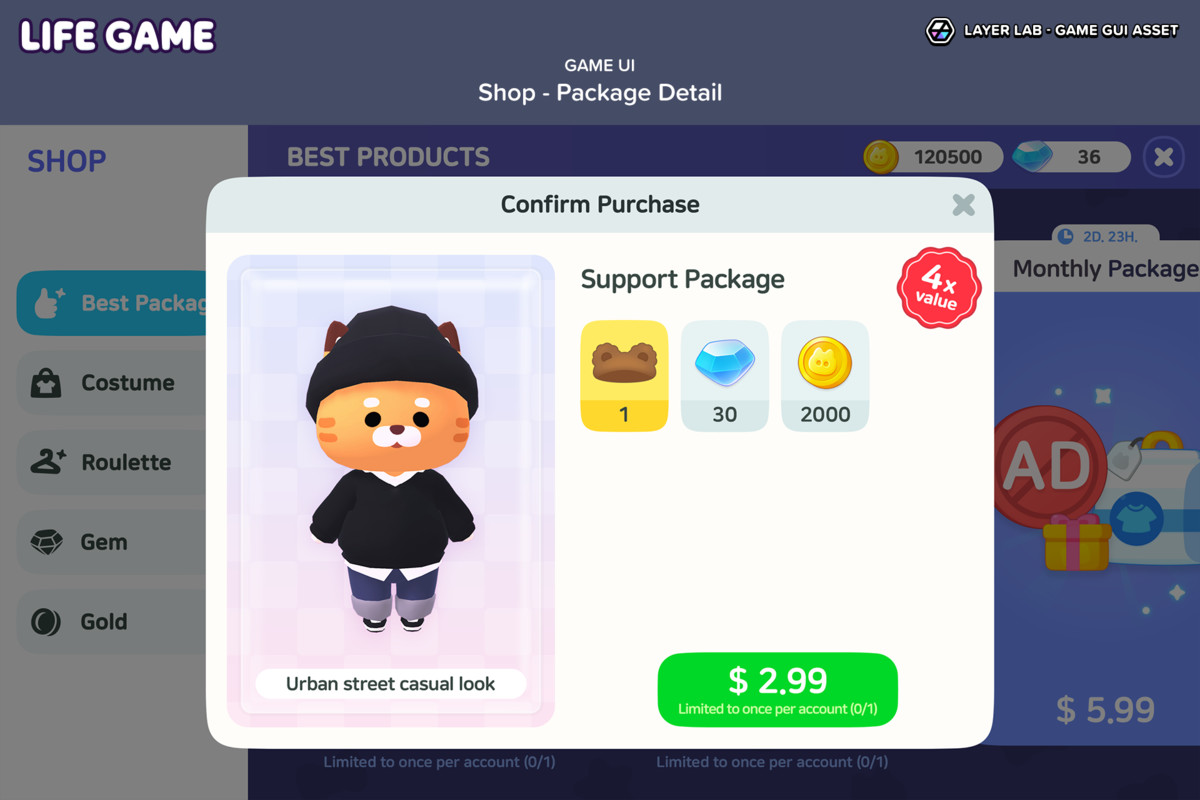Click the Urban street casual look label
Screen dimensions: 1200x800
pos(391,684)
